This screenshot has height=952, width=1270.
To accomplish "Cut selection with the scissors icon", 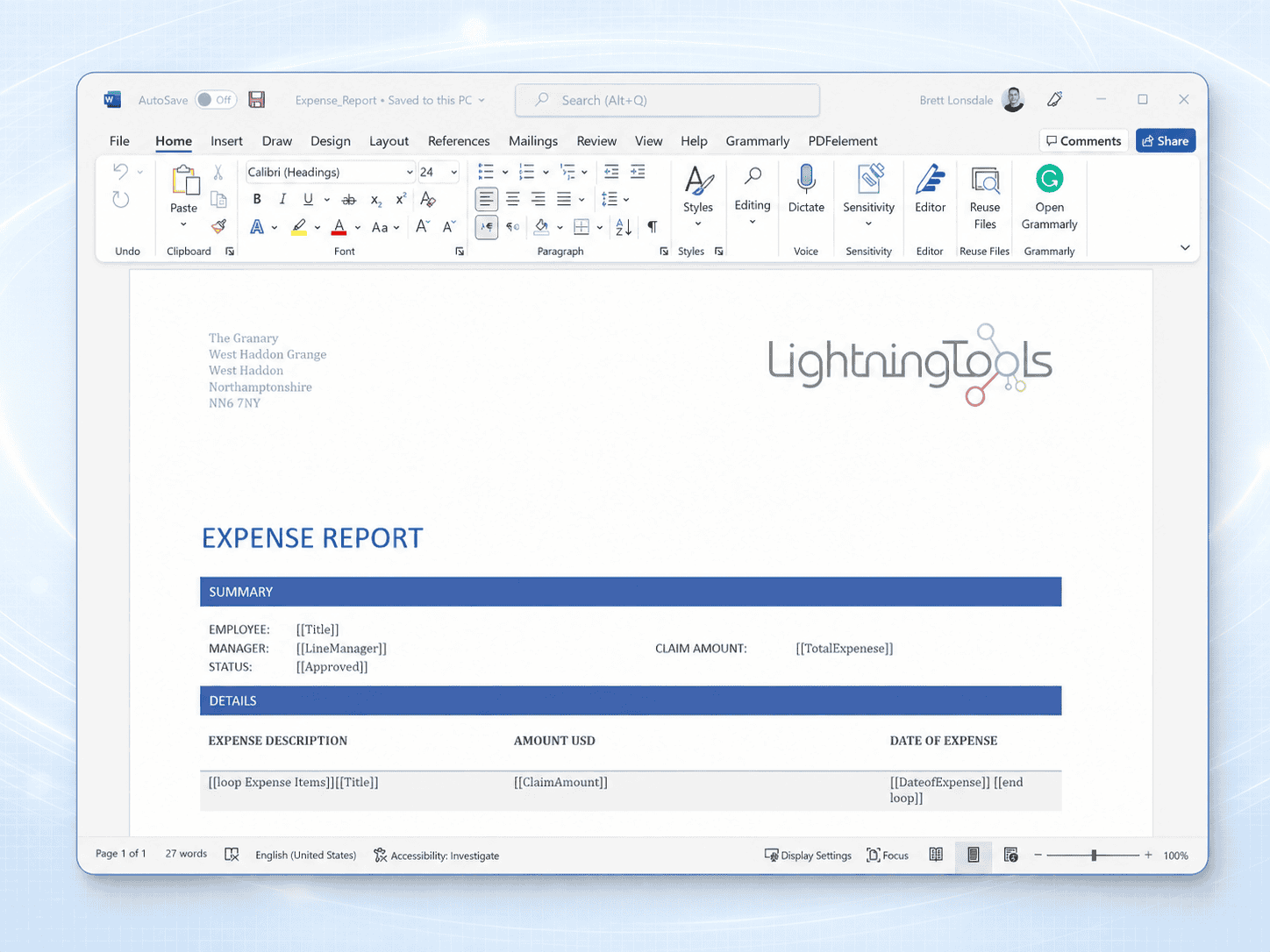I will tap(218, 172).
